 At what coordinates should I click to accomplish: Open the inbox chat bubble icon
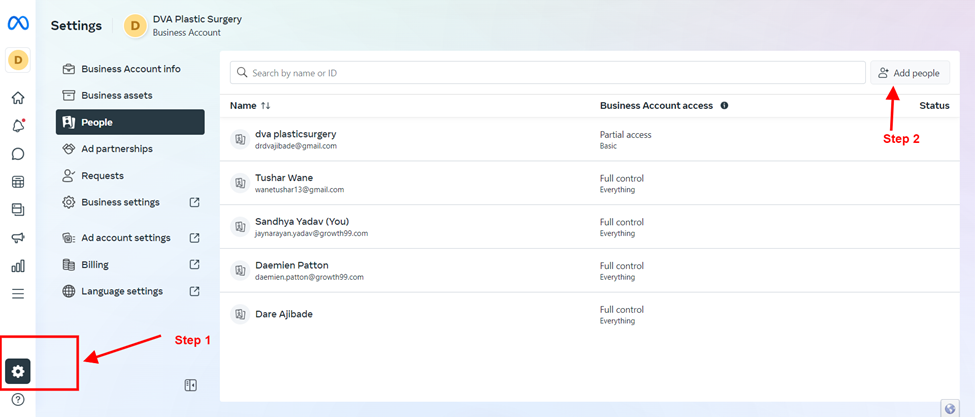[x=18, y=154]
